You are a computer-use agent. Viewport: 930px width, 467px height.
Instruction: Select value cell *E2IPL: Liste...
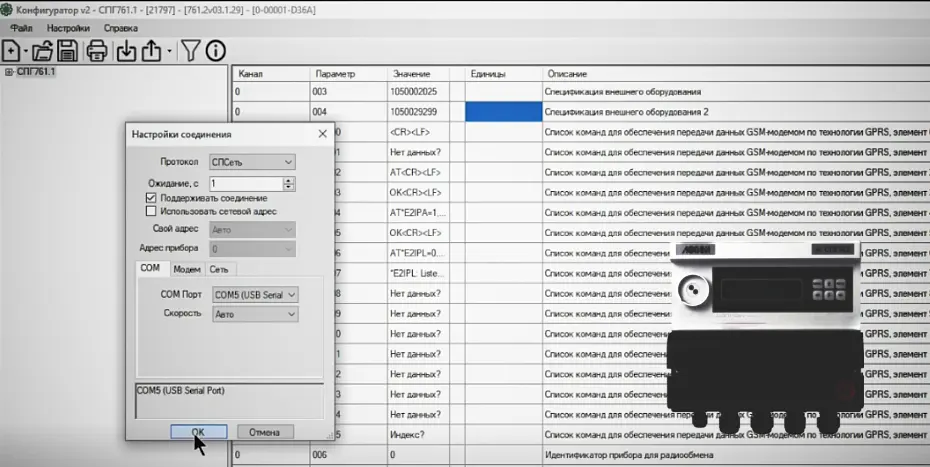[x=418, y=274]
